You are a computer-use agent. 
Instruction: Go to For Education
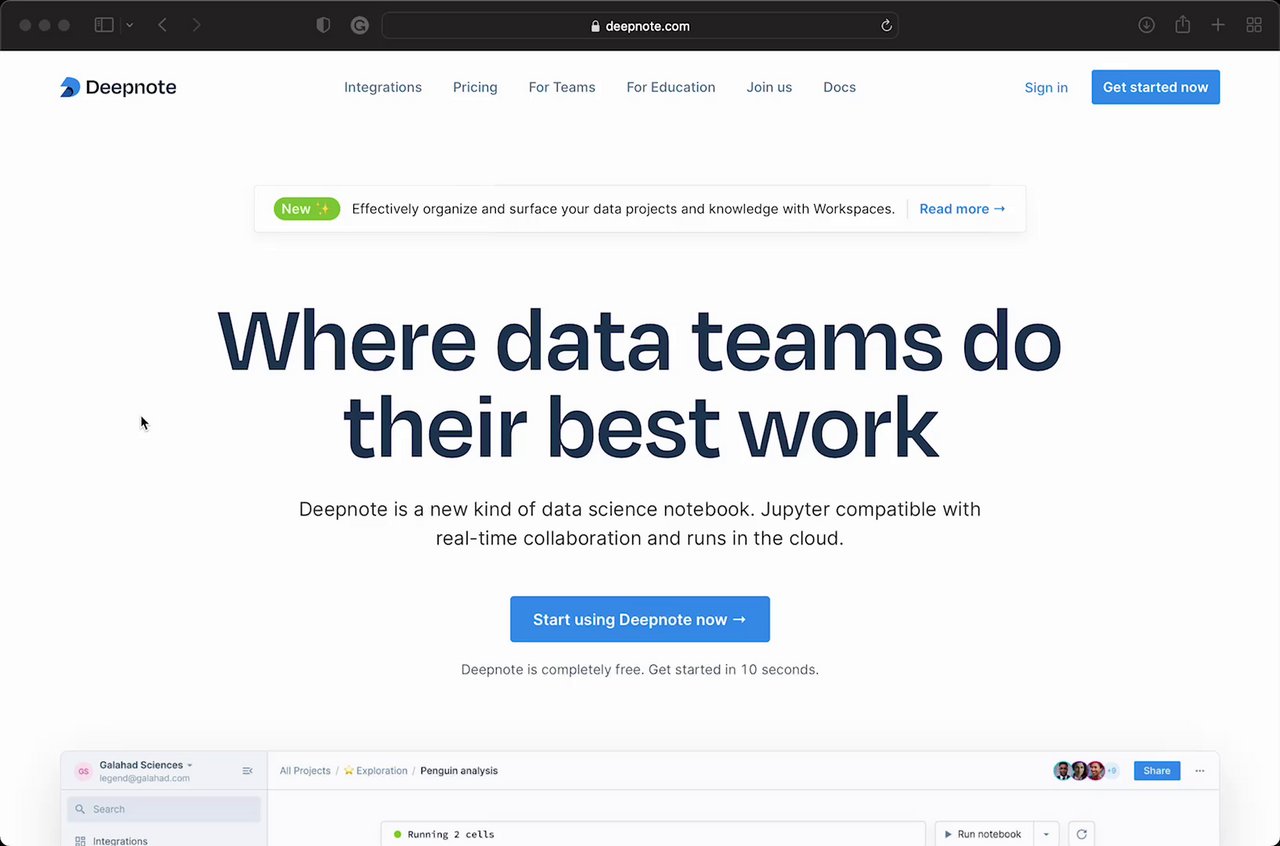click(671, 87)
